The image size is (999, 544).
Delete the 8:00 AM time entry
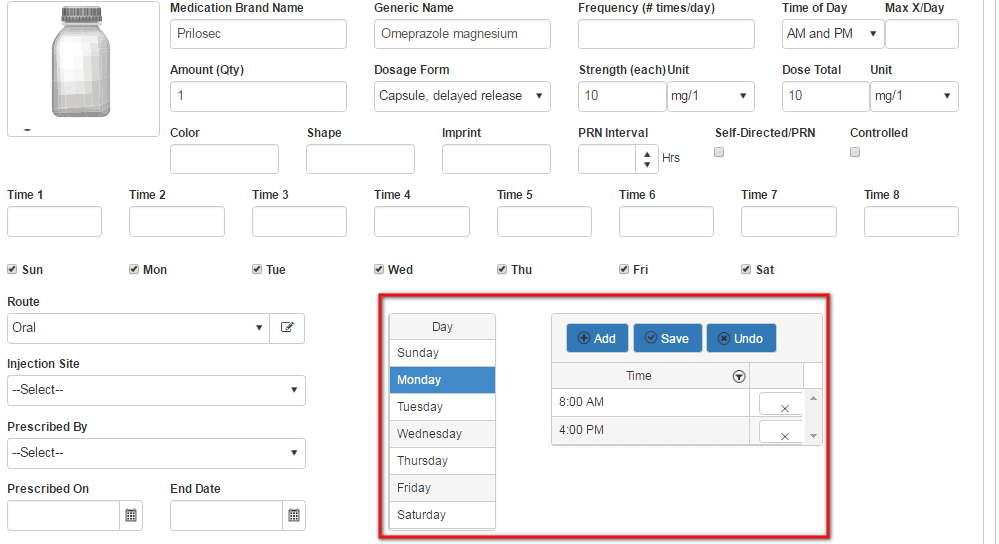point(784,406)
